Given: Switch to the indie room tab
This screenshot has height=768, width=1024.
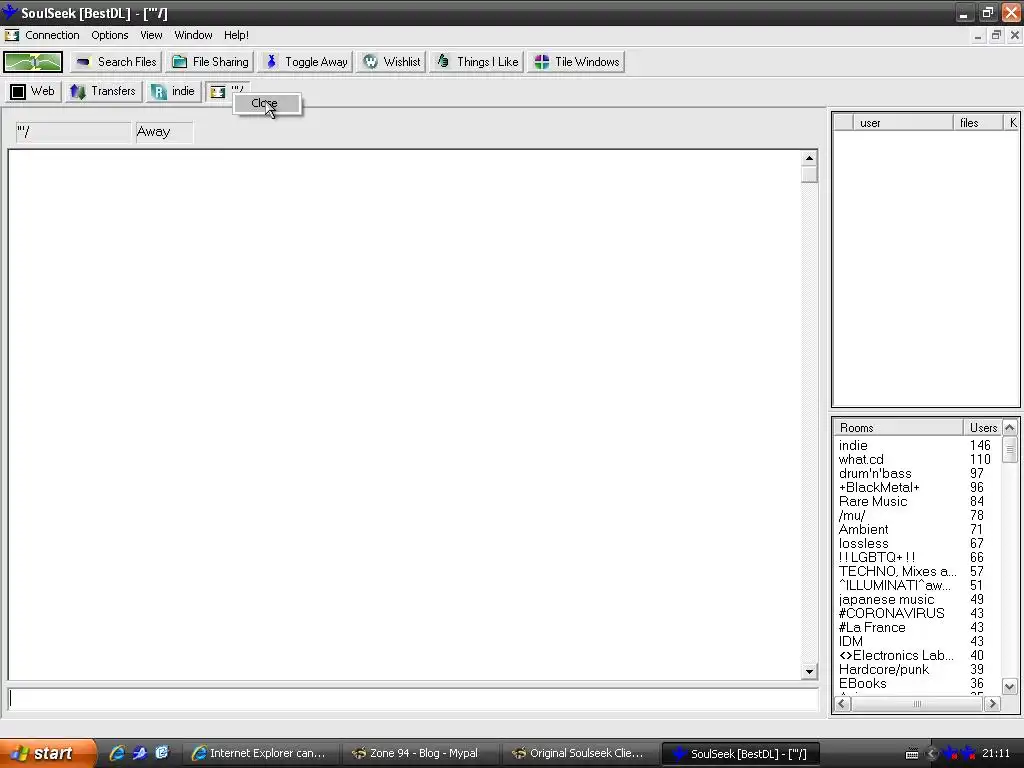Looking at the screenshot, I should [173, 91].
